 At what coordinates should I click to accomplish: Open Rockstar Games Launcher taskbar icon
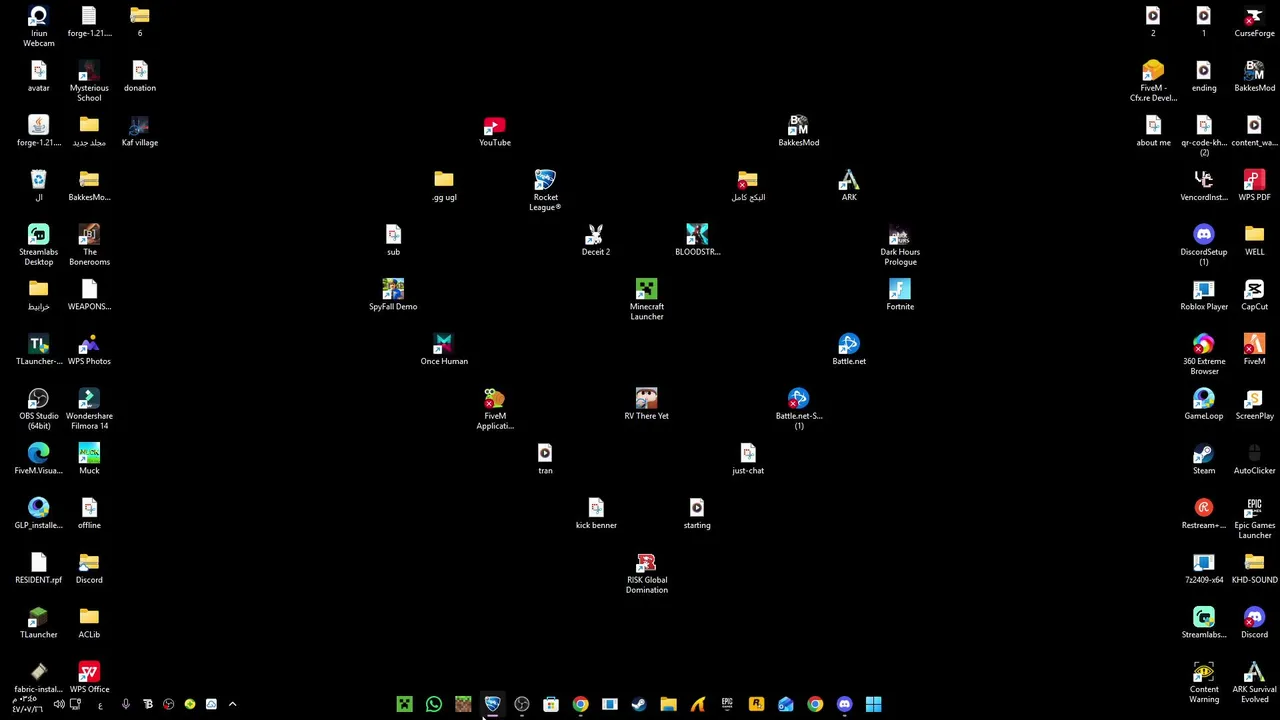756,705
